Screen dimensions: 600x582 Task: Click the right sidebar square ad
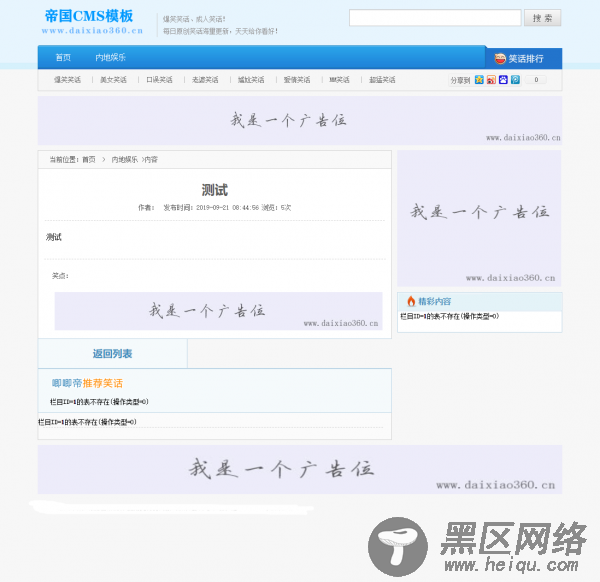[x=479, y=218]
